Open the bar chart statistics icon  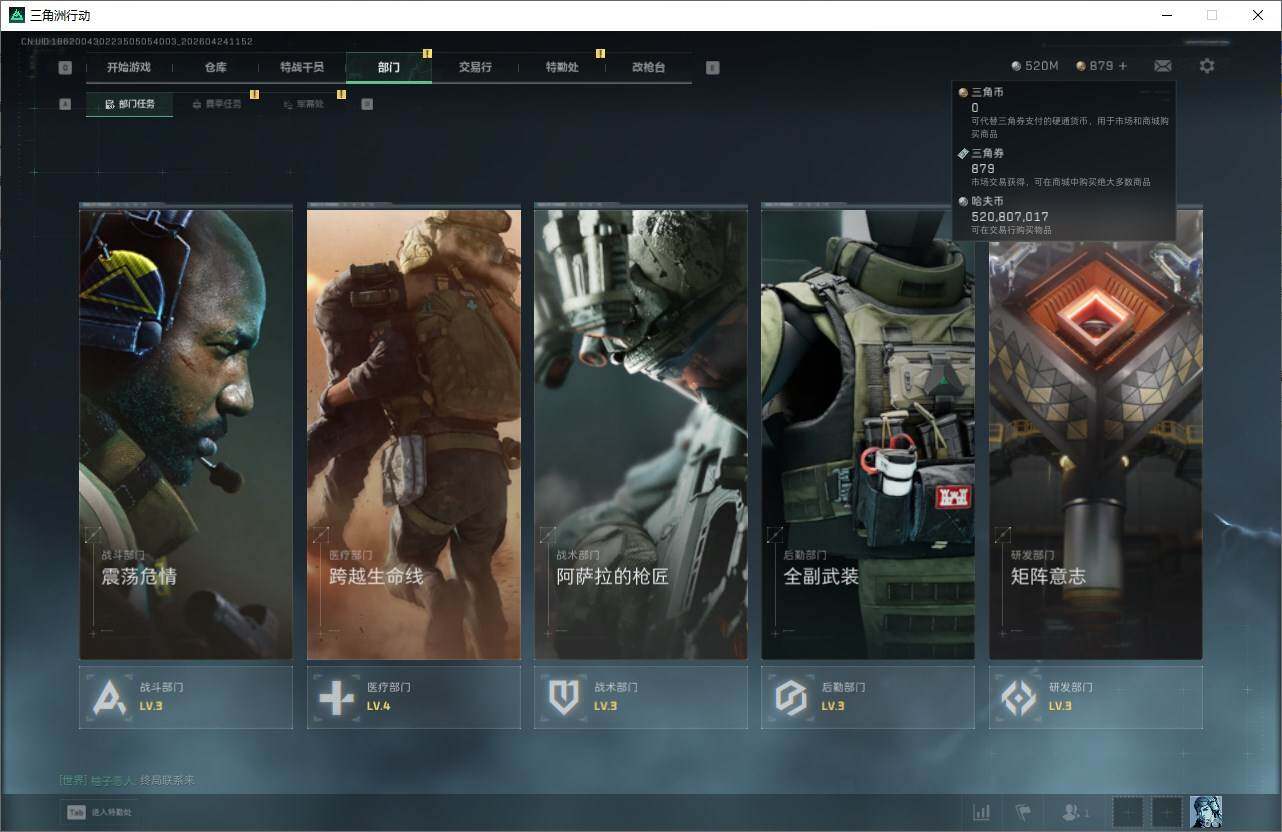coord(982,812)
